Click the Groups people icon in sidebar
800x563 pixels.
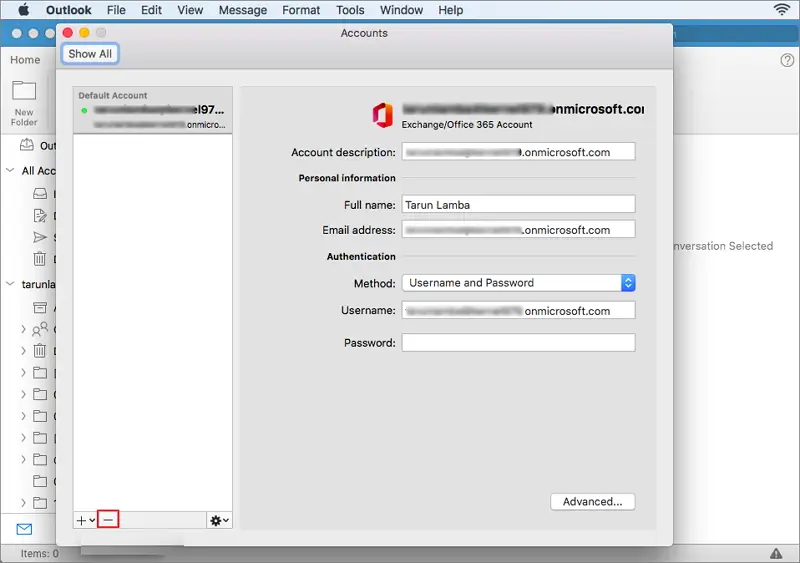coord(40,329)
